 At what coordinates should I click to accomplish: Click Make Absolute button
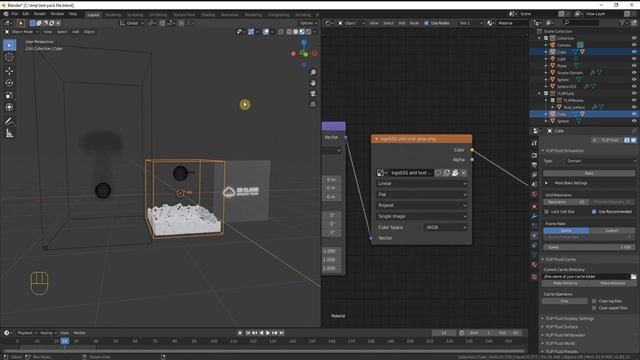pos(612,283)
